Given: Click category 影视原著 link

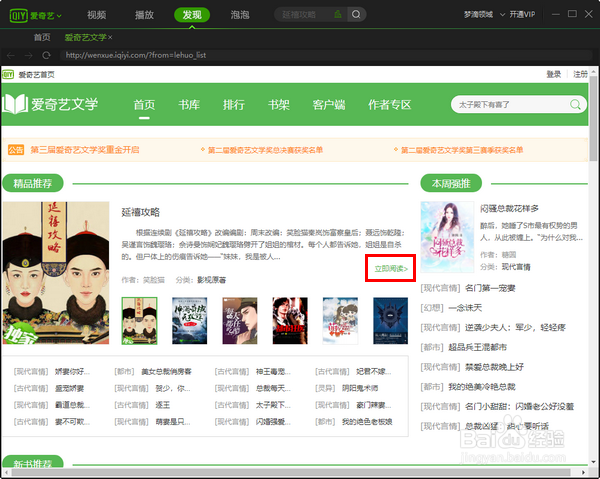Looking at the screenshot, I should 212,280.
